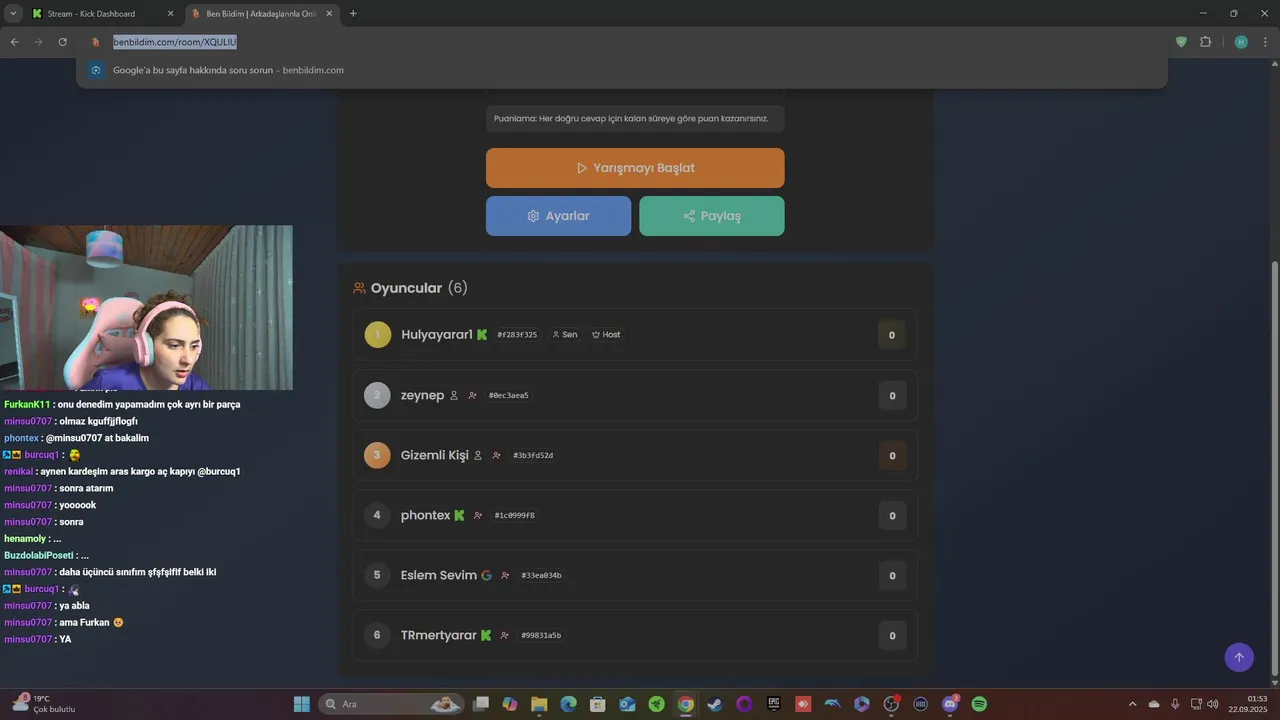Image resolution: width=1280 pixels, height=720 pixels.
Task: Click the Kick logo beside TRmertyarar
Action: pyautogui.click(x=486, y=635)
